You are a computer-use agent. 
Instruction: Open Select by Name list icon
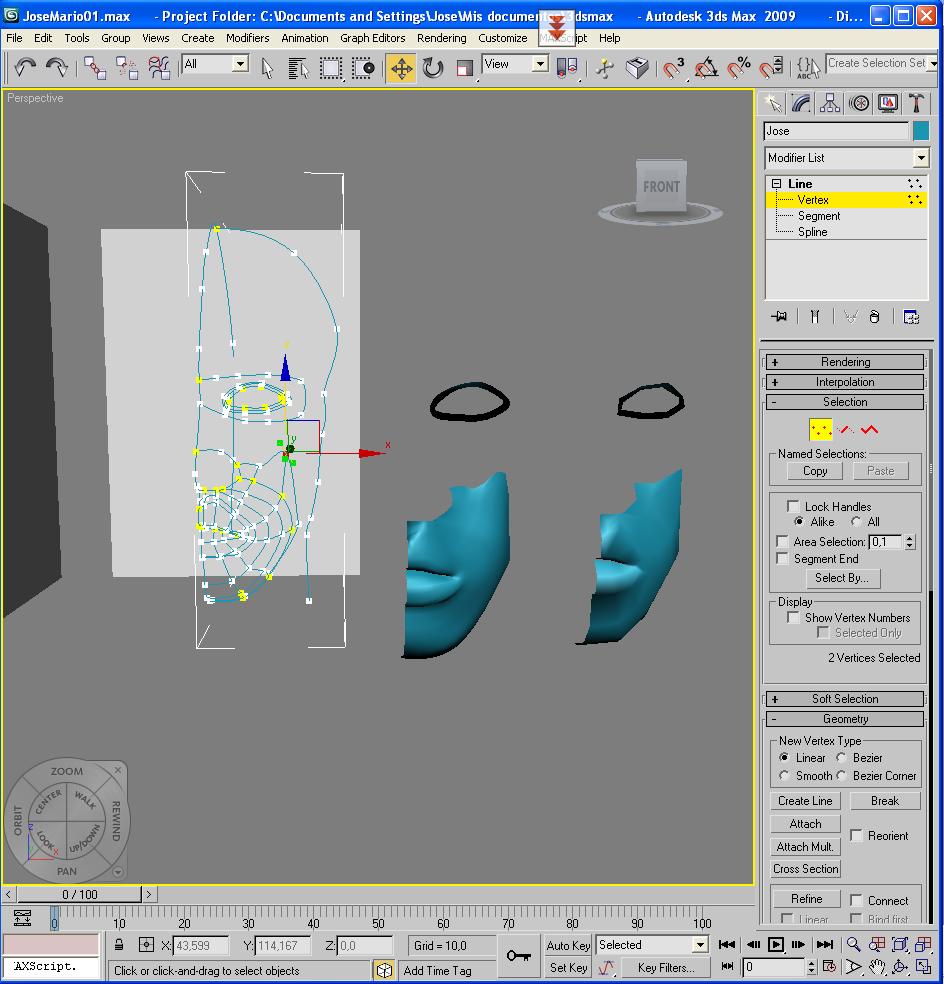(299, 68)
